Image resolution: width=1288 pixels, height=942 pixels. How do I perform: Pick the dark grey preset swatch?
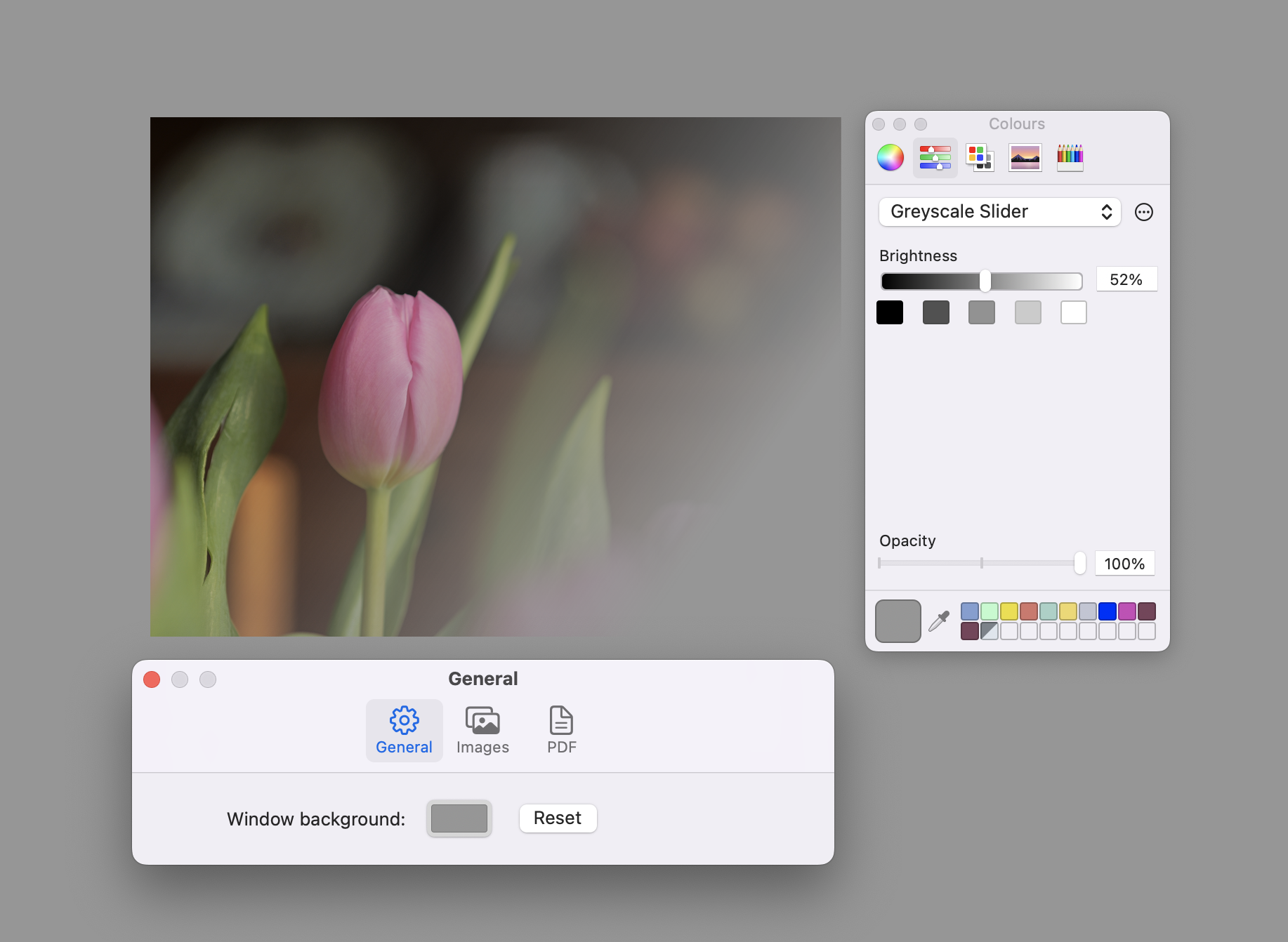tap(935, 312)
